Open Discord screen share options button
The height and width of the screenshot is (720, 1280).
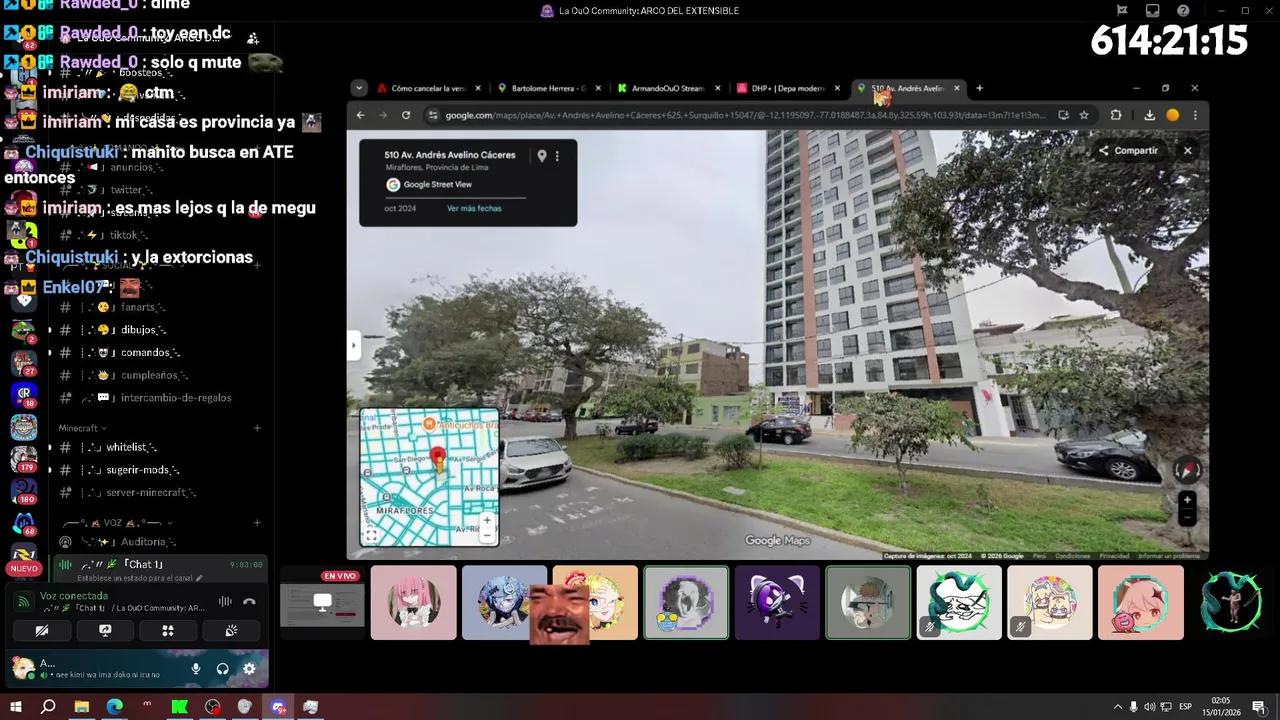click(105, 631)
